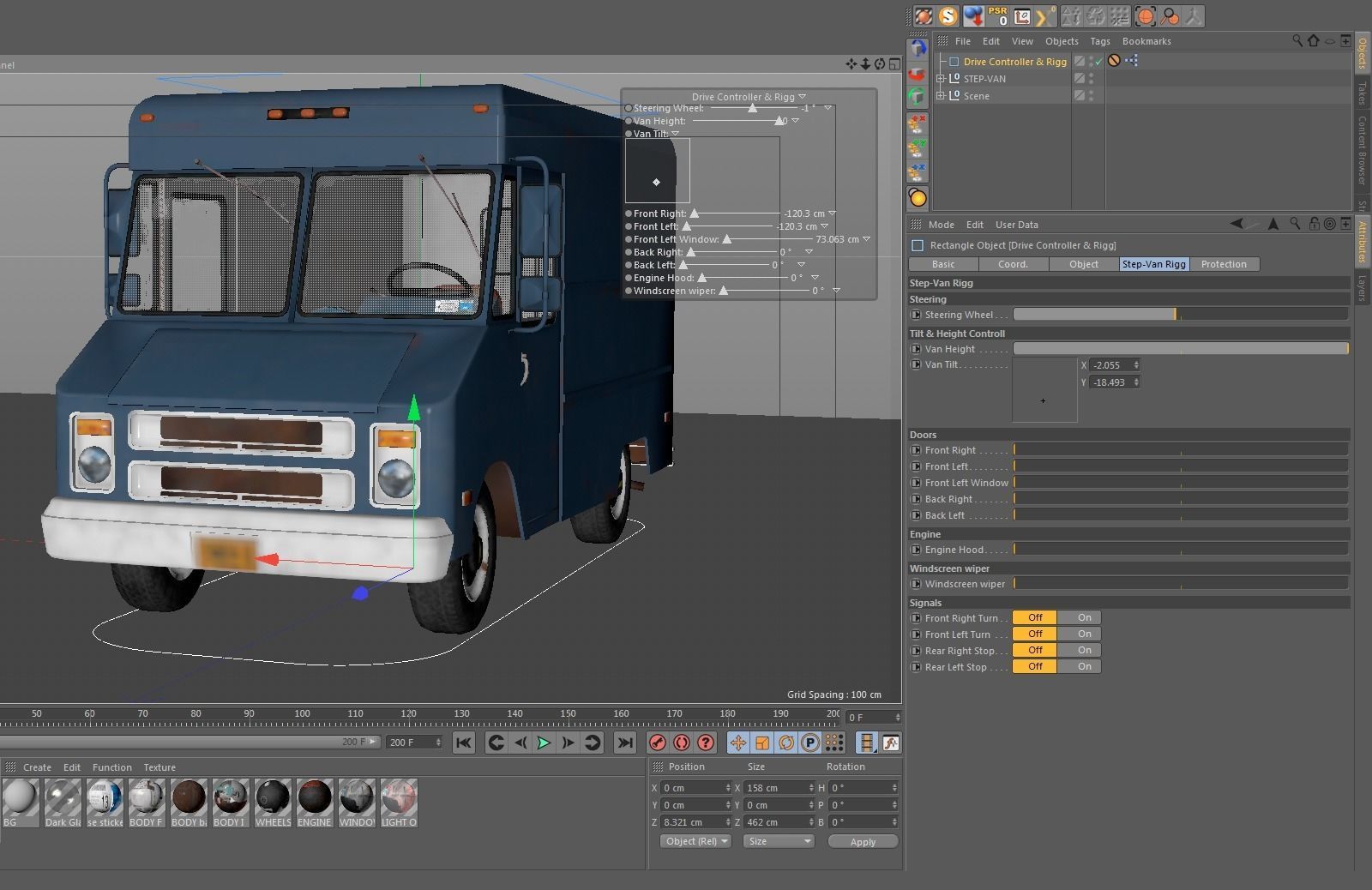
Task: Switch to the Basic tab
Action: pos(943,264)
